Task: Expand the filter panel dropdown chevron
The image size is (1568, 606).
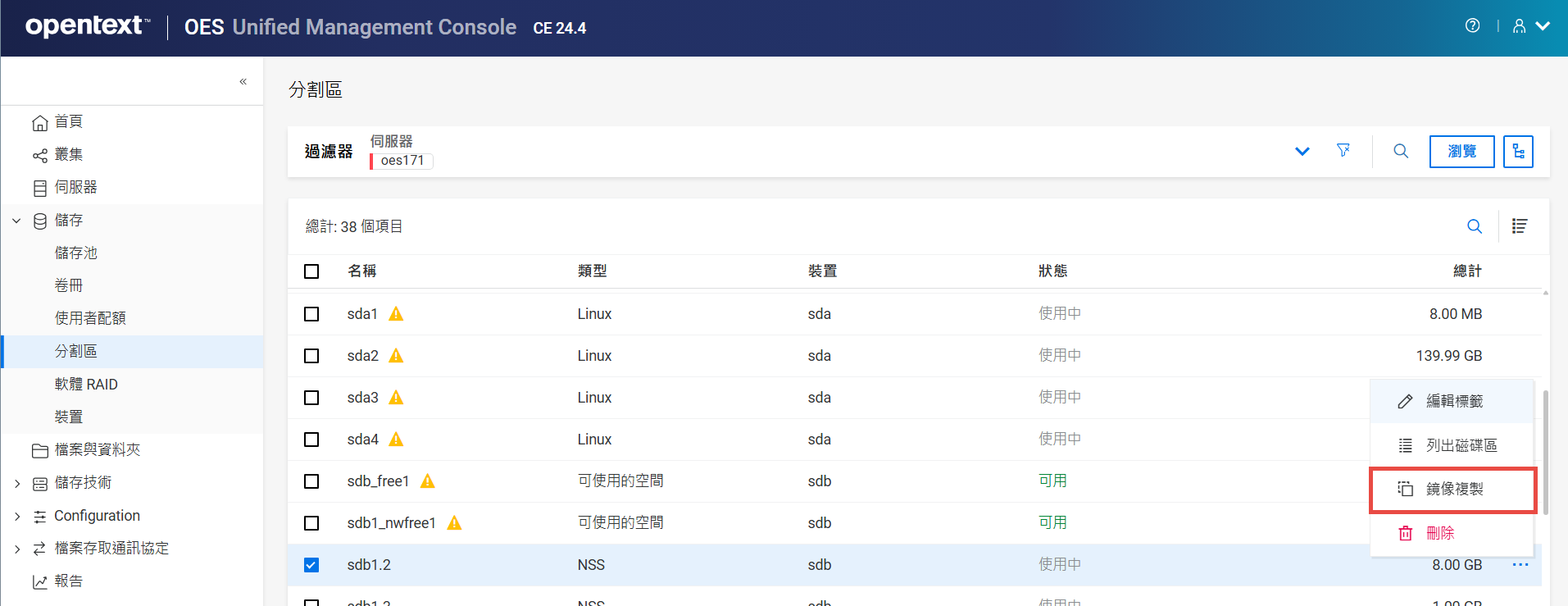Action: point(1302,151)
